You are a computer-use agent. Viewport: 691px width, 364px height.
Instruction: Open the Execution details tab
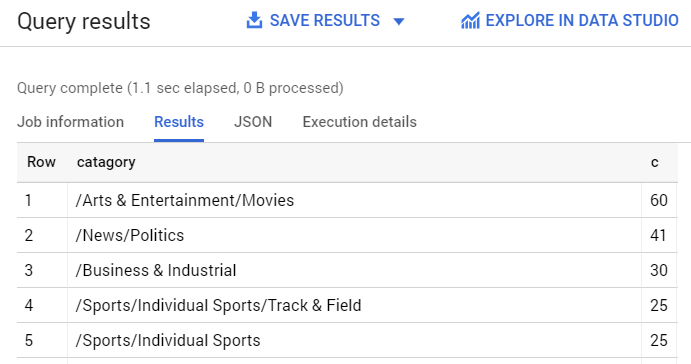tap(360, 122)
